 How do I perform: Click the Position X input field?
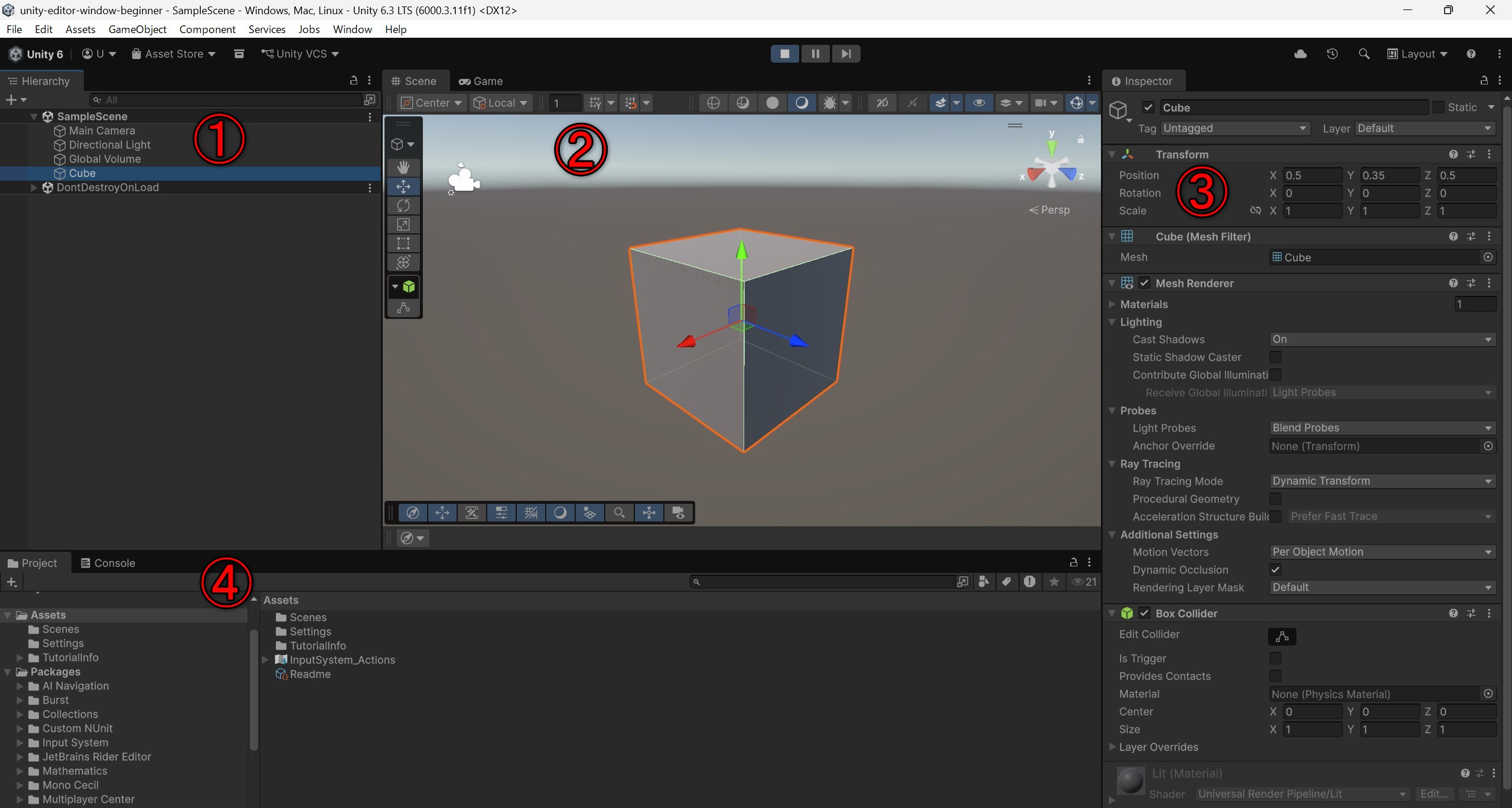[x=1311, y=175]
